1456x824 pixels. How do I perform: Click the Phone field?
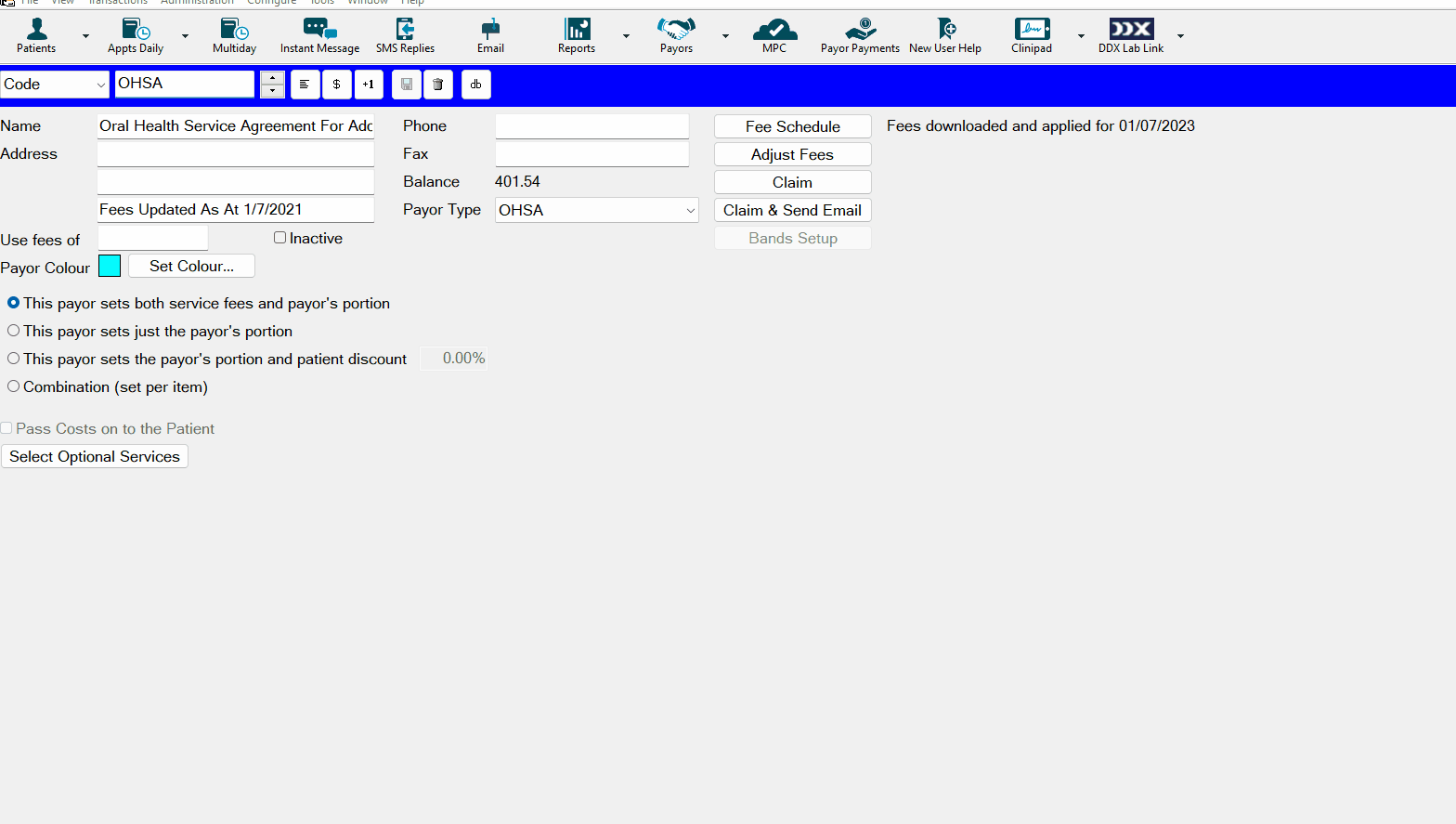(592, 126)
